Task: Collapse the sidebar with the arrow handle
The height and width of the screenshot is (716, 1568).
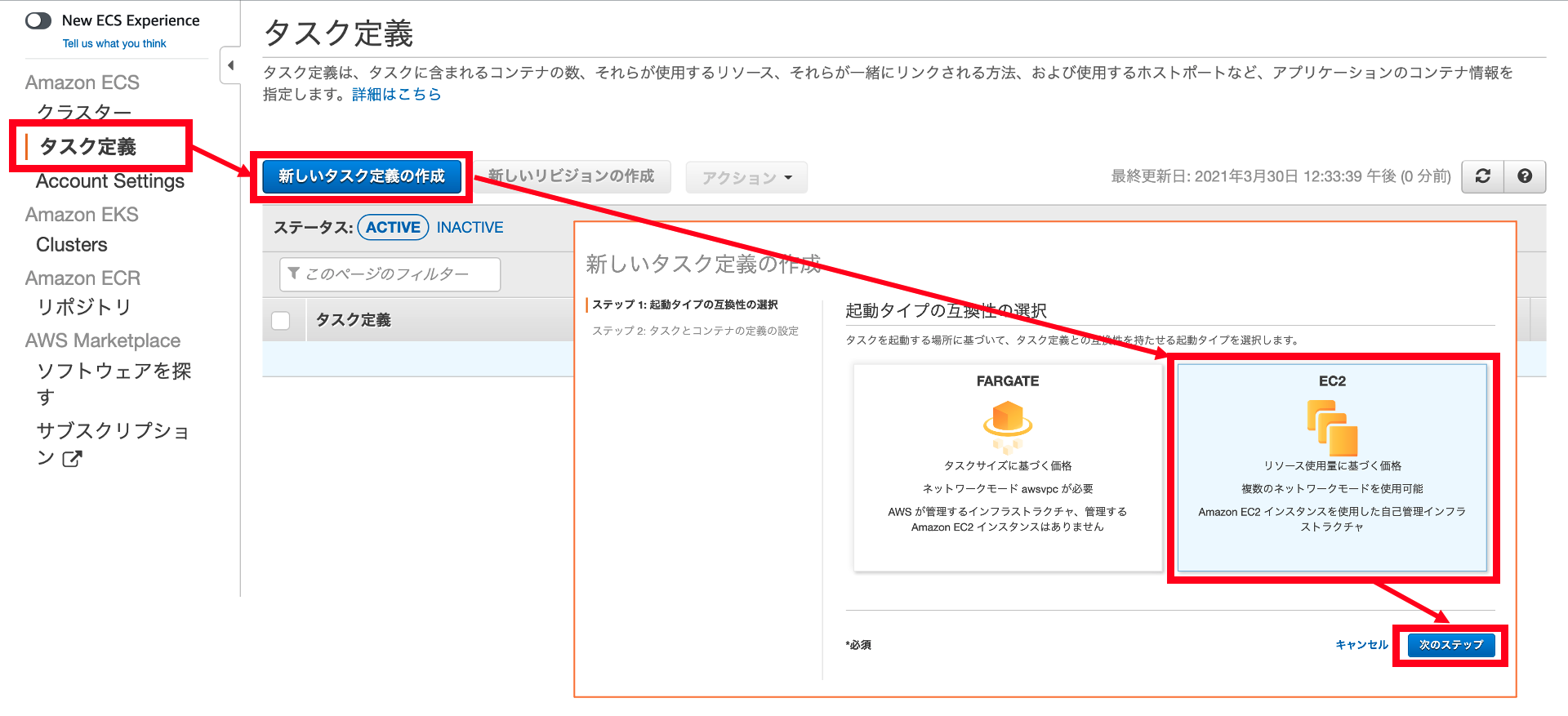Action: click(x=230, y=65)
